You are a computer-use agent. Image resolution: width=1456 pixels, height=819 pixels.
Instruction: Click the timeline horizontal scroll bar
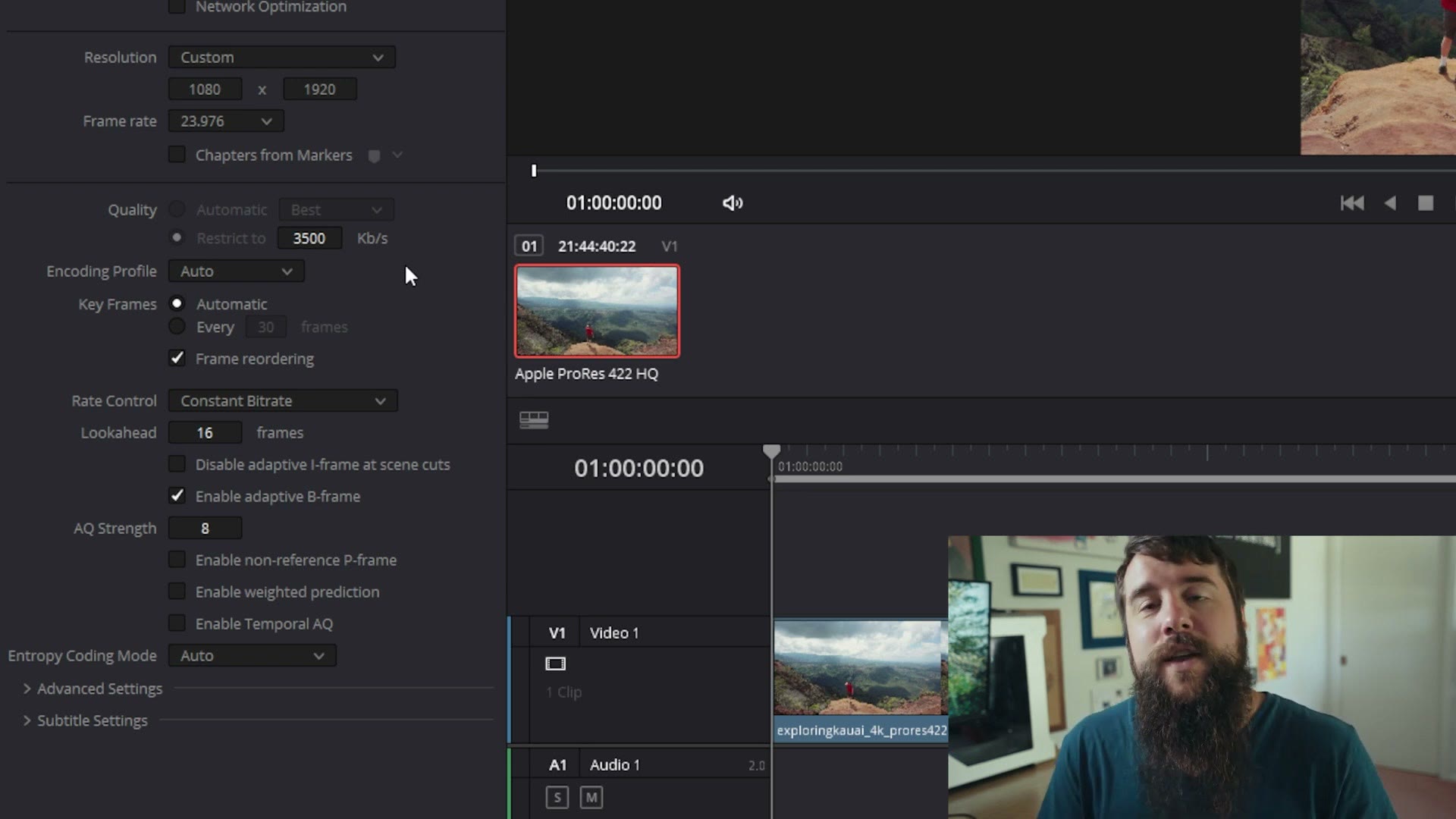click(x=1115, y=479)
